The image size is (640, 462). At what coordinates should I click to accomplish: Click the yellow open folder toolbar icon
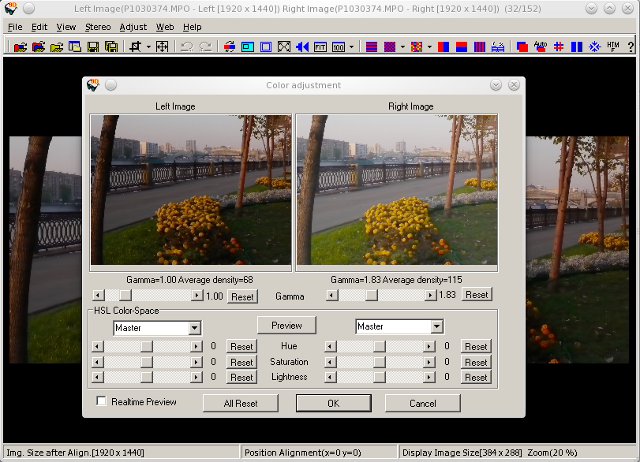56,47
